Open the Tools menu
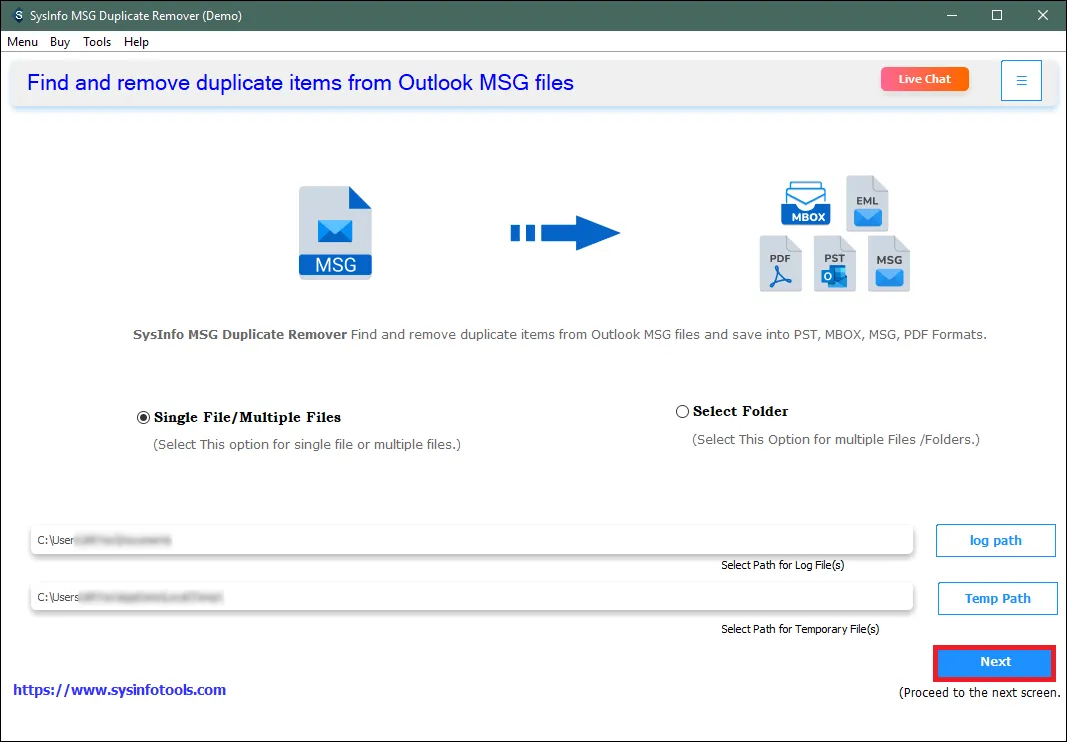This screenshot has width=1067, height=742. click(97, 42)
